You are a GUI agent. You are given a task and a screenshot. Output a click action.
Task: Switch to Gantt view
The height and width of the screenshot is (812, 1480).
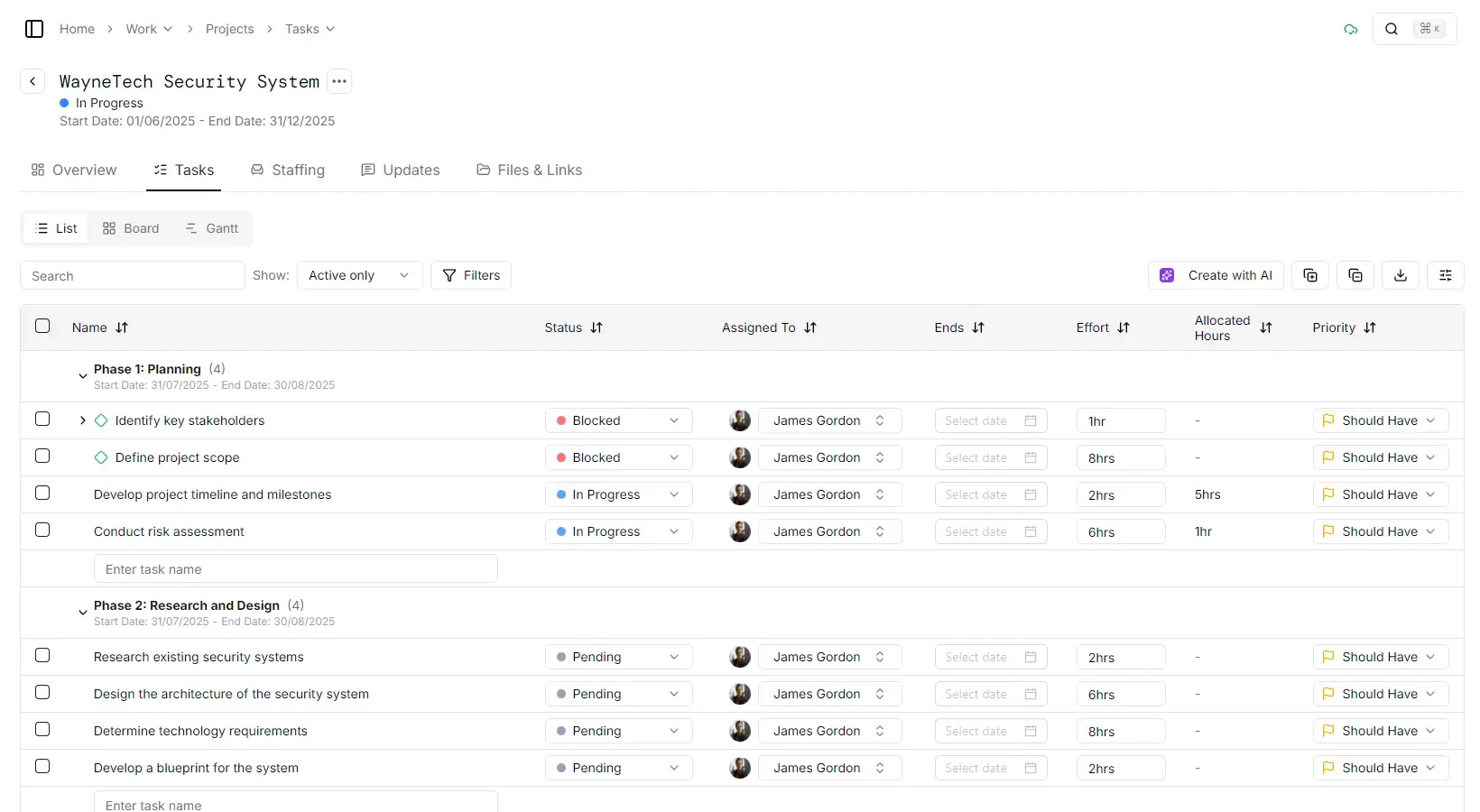tap(212, 228)
